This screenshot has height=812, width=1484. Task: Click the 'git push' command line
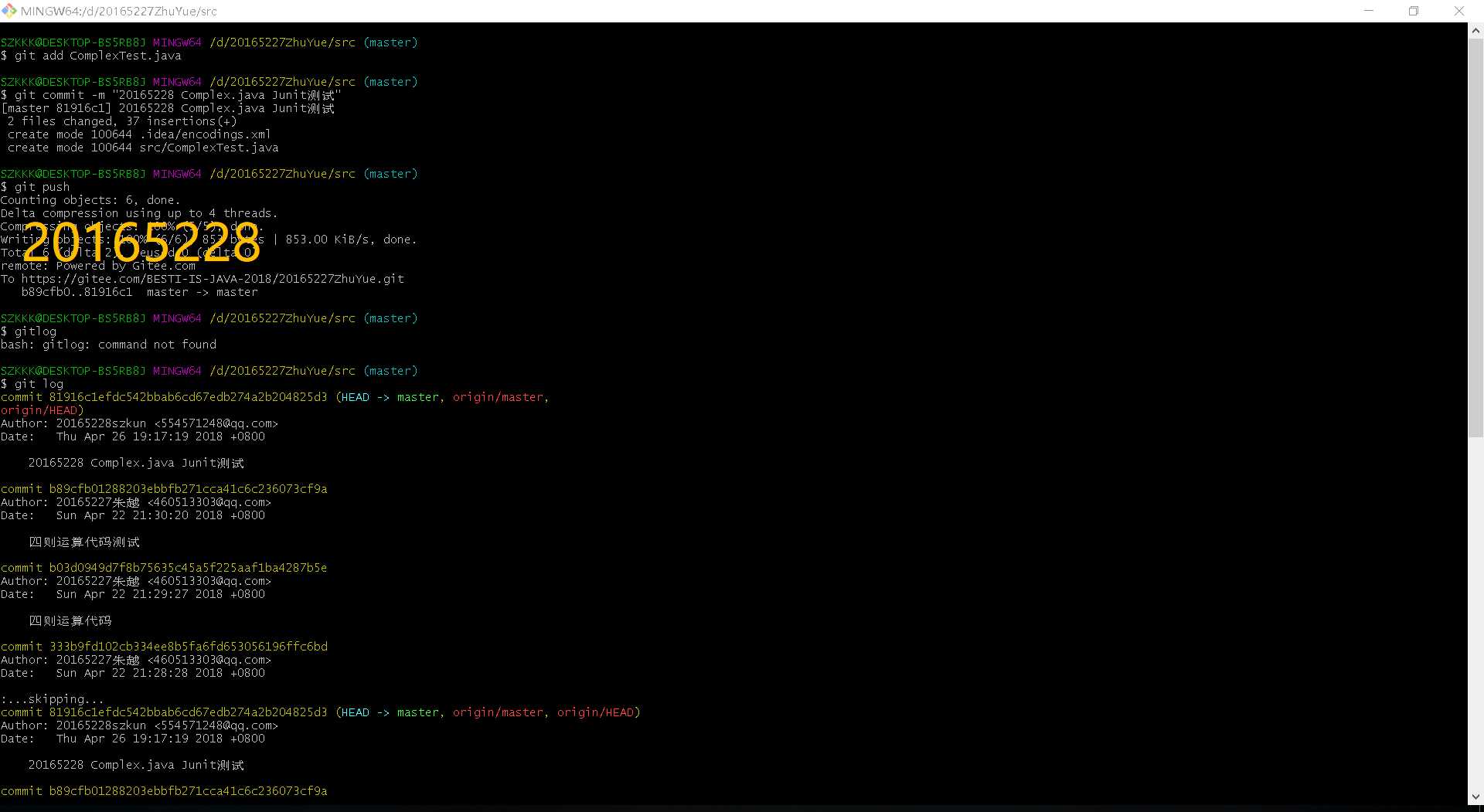[36, 187]
